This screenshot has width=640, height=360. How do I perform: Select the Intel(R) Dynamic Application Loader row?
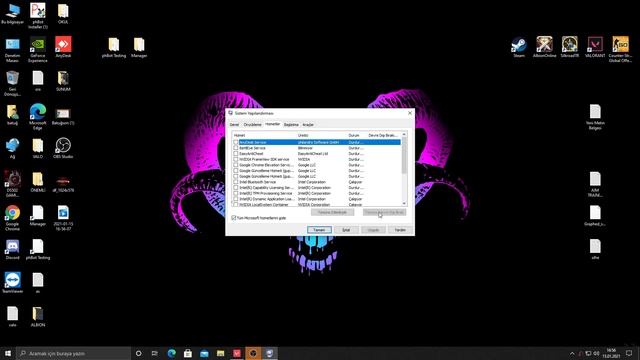pos(316,199)
